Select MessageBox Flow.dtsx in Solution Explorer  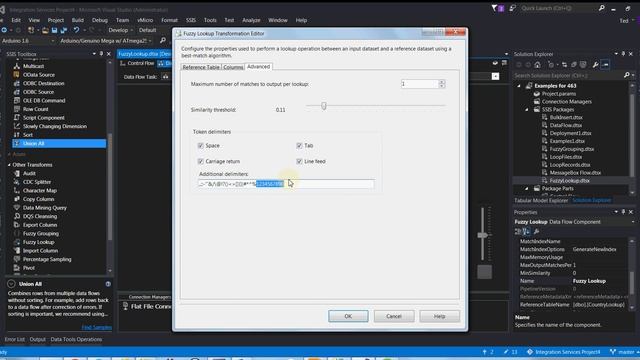pyautogui.click(x=575, y=173)
